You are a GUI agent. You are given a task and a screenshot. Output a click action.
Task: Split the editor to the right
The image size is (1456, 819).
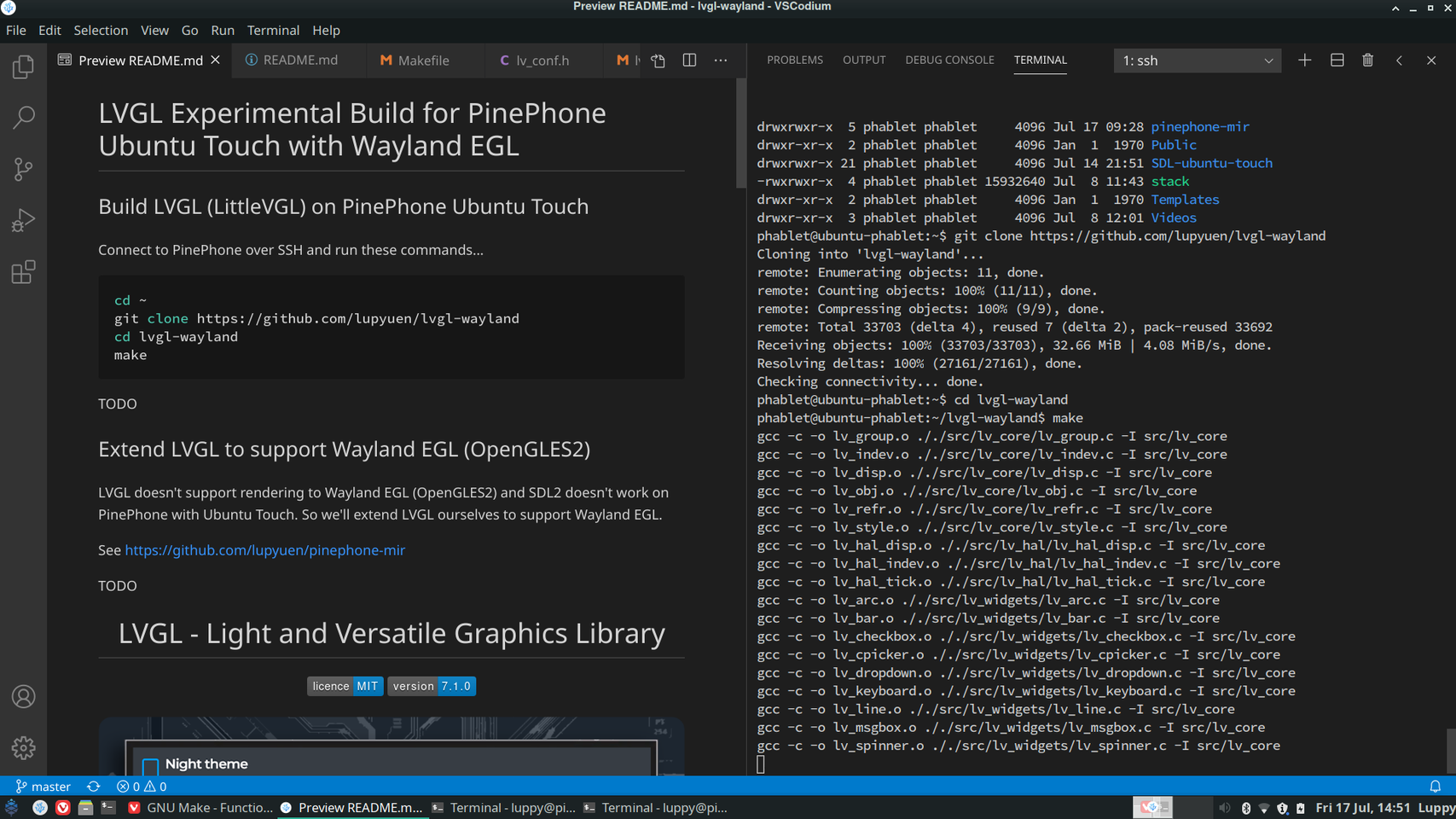coord(689,61)
